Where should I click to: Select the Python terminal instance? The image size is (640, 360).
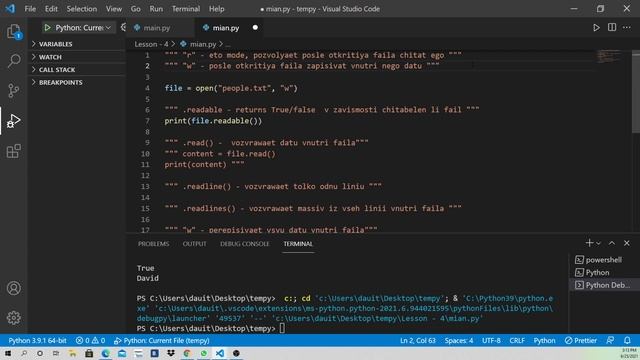603,273
